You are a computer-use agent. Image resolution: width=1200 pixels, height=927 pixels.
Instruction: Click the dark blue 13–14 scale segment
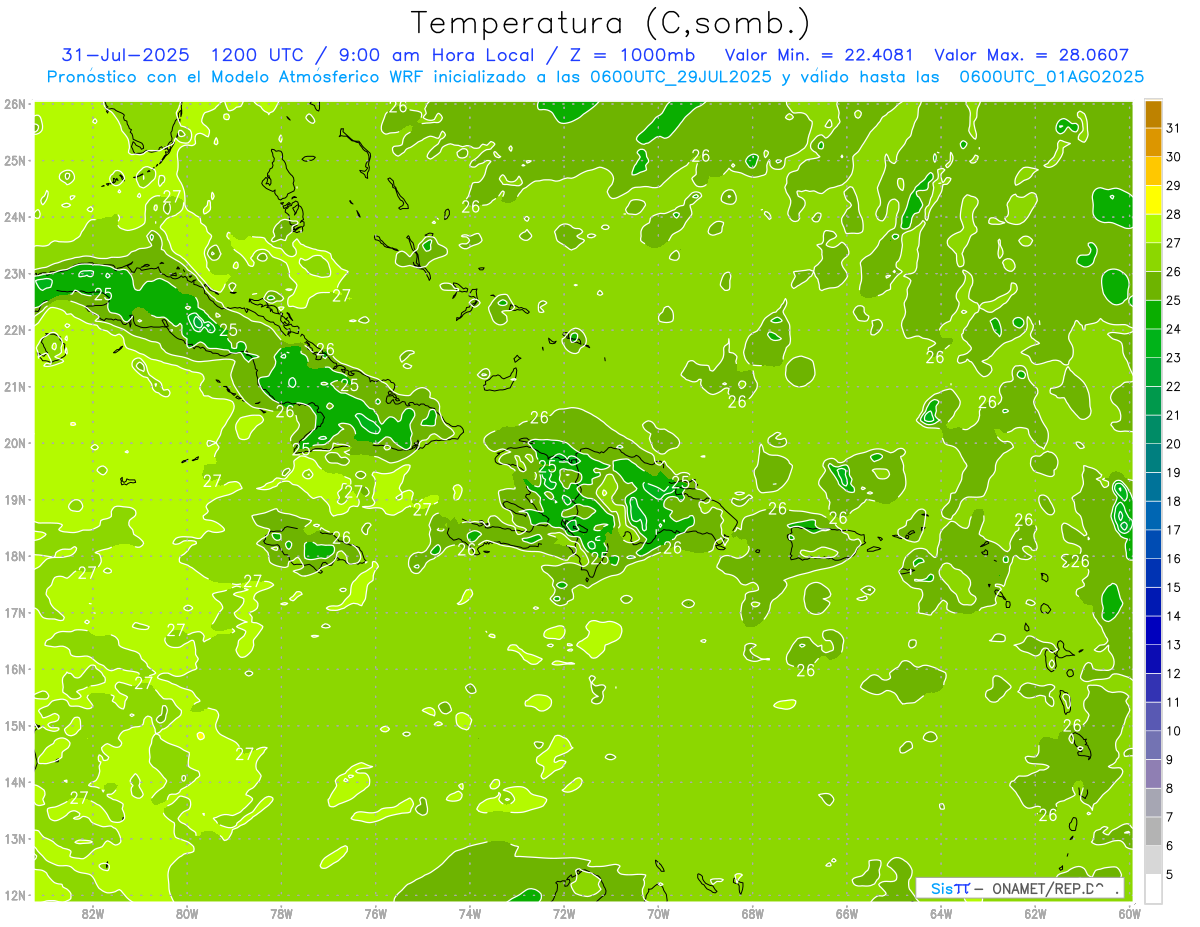point(1153,631)
